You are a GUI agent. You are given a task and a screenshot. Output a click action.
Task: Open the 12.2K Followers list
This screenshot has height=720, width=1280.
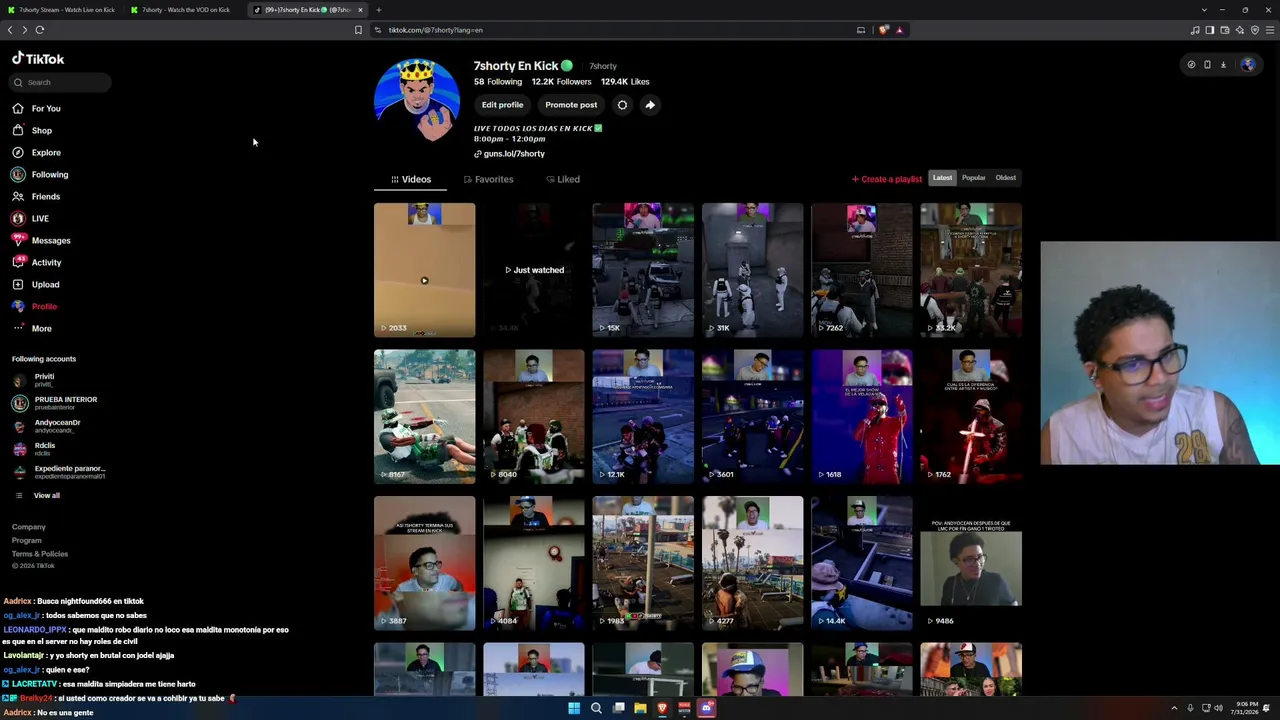(x=561, y=82)
